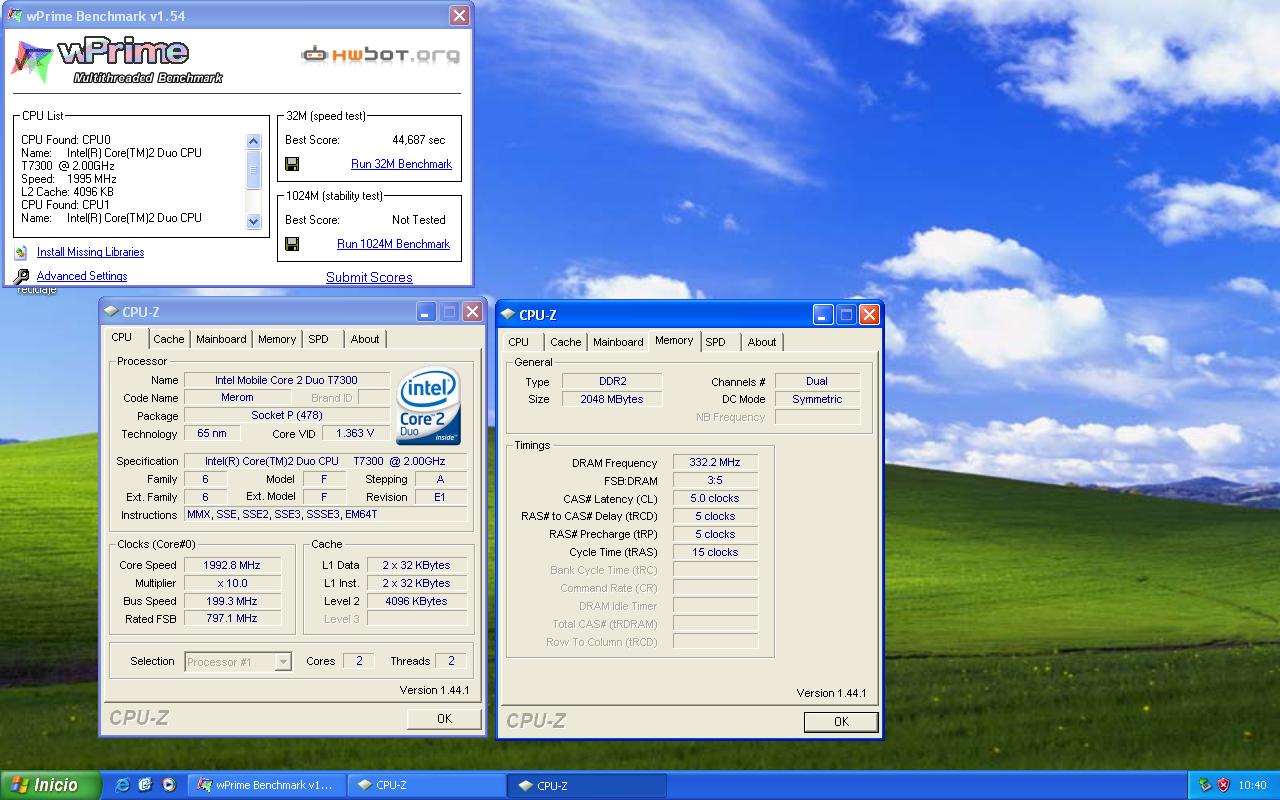The width and height of the screenshot is (1280, 800).
Task: Switch to Mainboard tab in left CPU-Z
Action: (221, 339)
